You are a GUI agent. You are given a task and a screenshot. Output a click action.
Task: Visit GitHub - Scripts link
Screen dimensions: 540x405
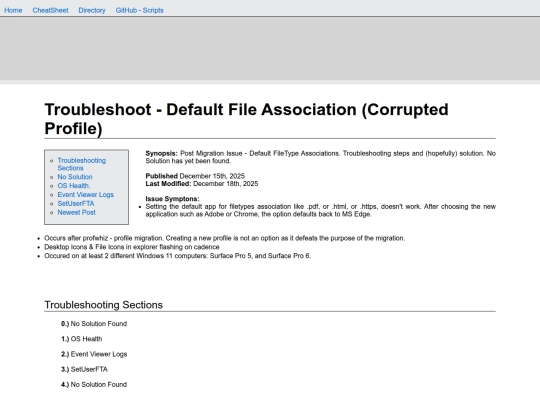coord(139,10)
